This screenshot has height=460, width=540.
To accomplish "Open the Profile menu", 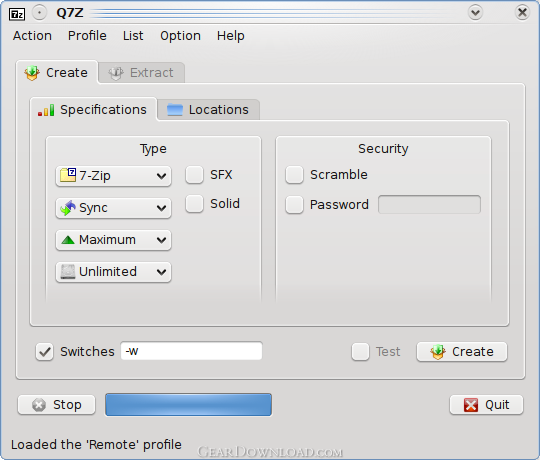I will (x=87, y=36).
